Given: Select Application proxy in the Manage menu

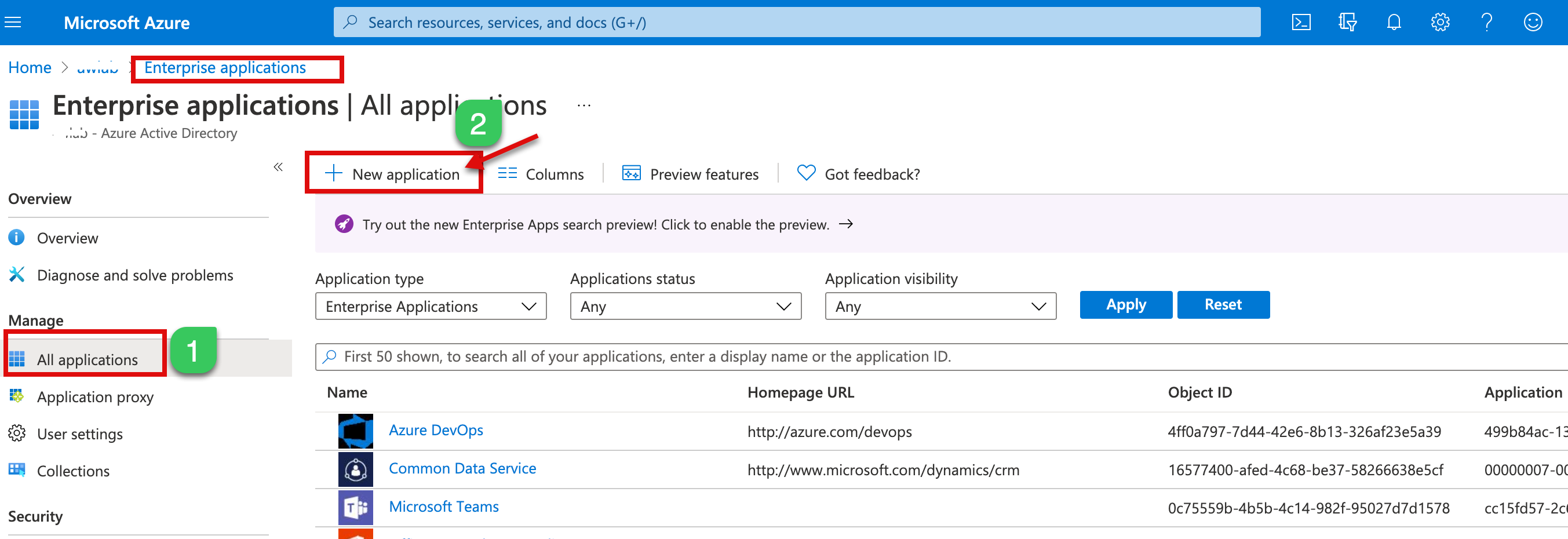Looking at the screenshot, I should 95,397.
